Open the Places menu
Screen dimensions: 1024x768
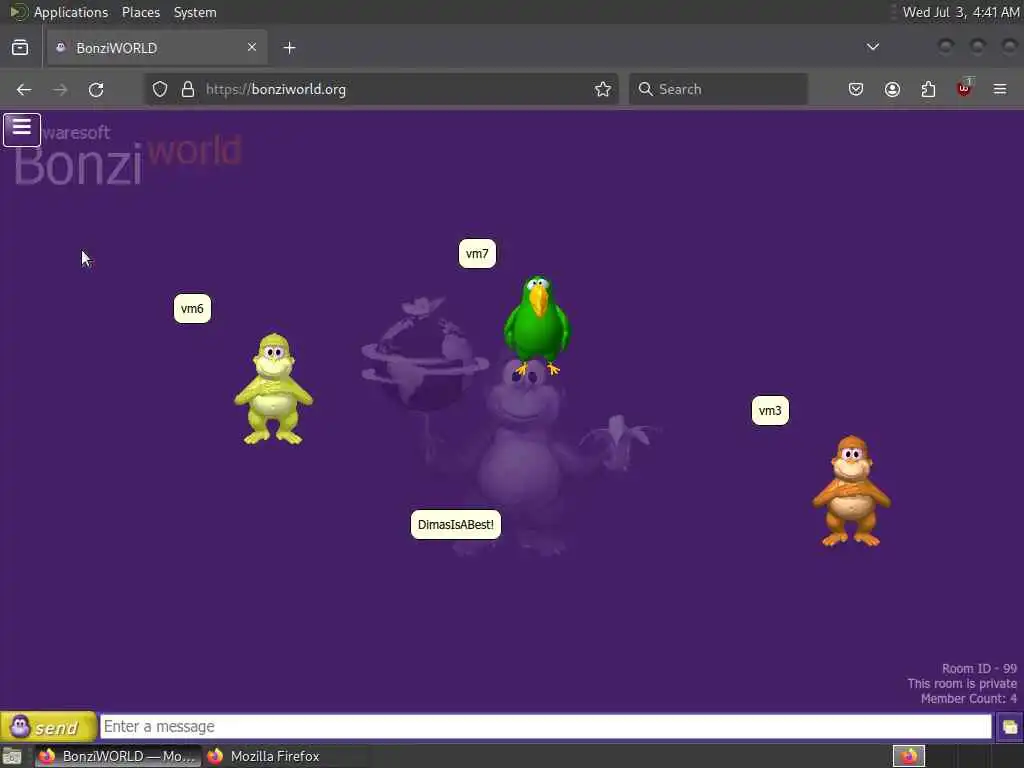click(x=141, y=12)
